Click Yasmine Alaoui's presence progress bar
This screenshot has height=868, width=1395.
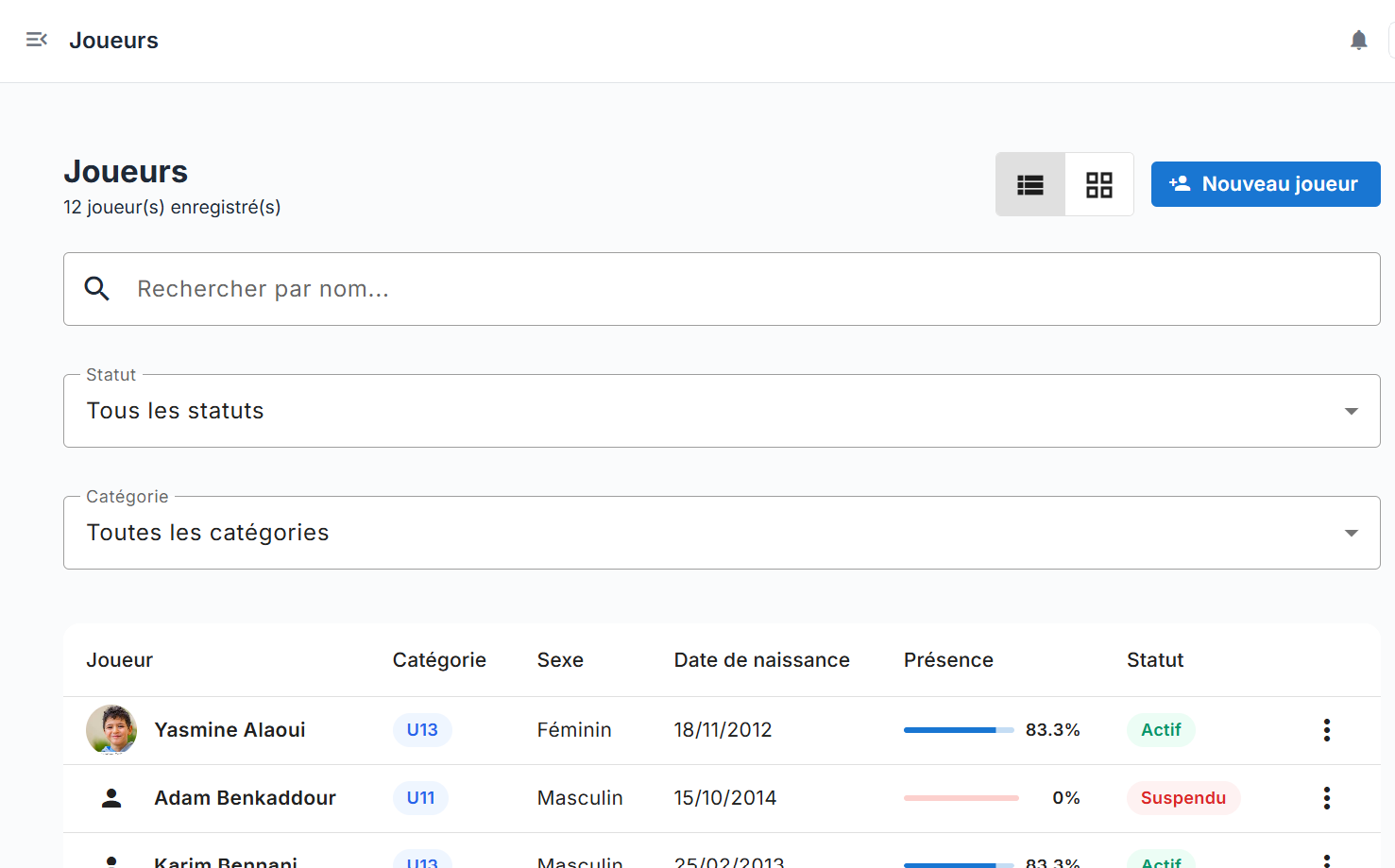(958, 730)
